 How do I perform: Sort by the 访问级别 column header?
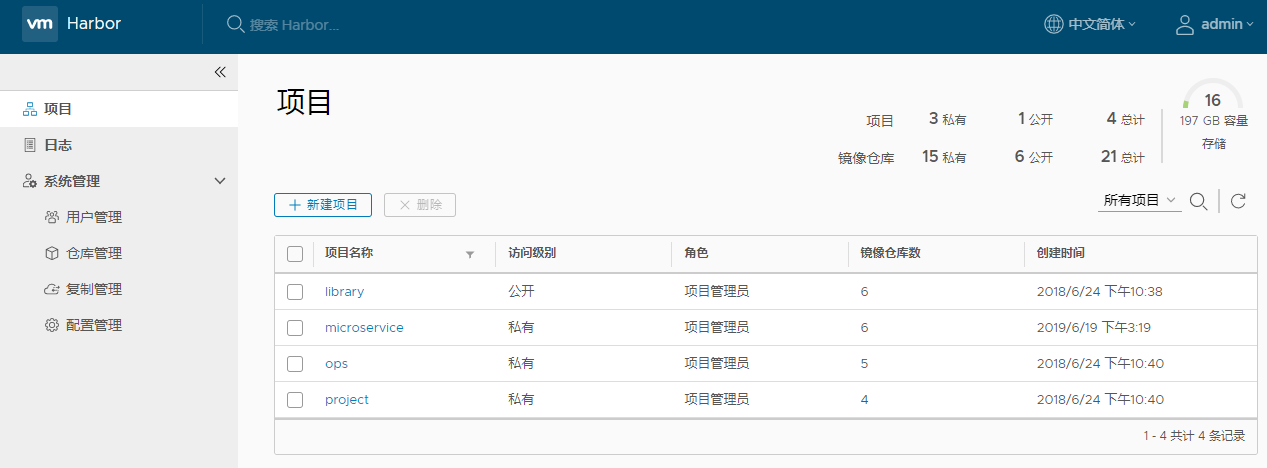click(x=532, y=254)
